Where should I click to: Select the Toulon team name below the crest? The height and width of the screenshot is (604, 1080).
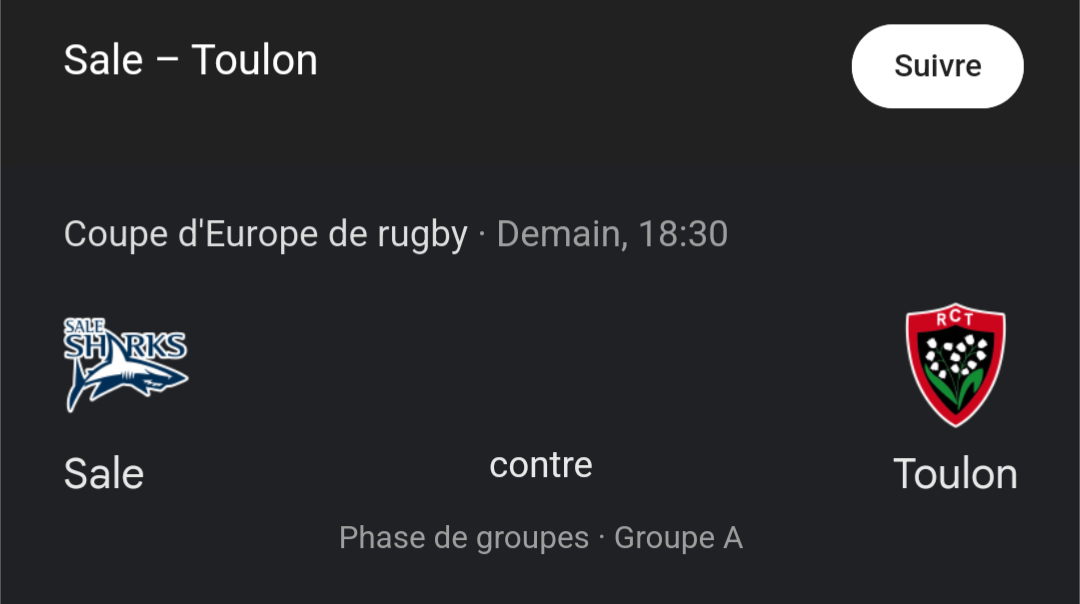pos(955,474)
